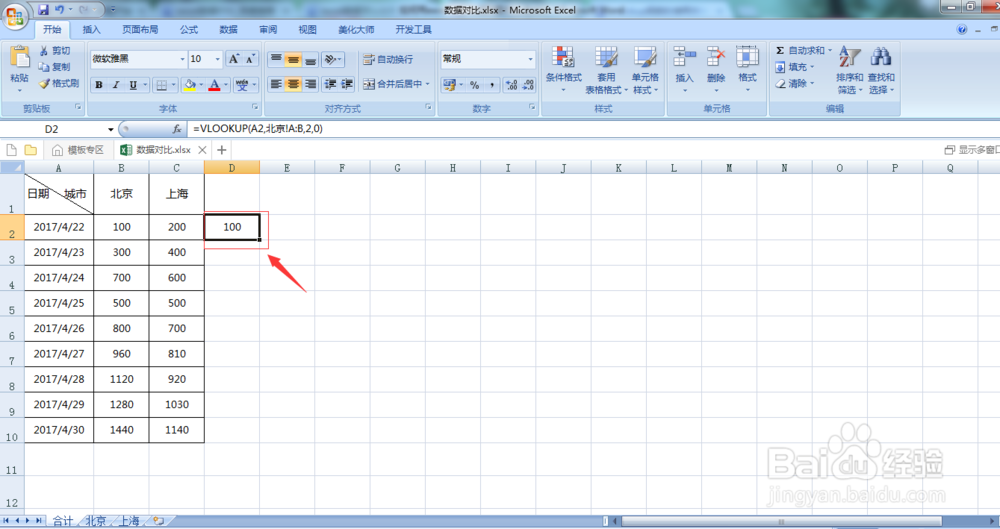Image resolution: width=1000 pixels, height=529 pixels.
Task: Apply red font color
Action: point(214,85)
